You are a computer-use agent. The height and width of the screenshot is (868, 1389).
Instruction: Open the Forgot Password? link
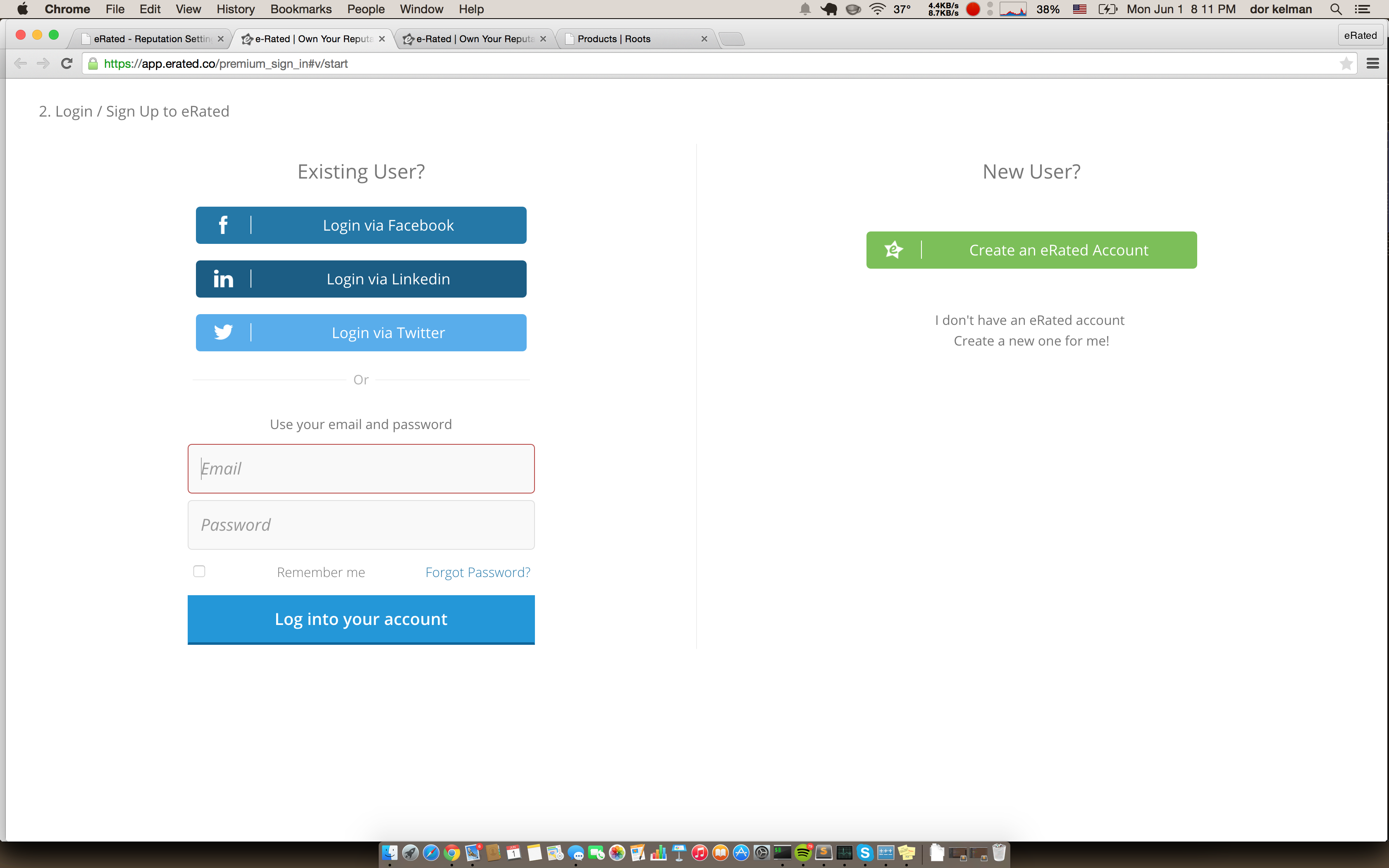pyautogui.click(x=477, y=572)
